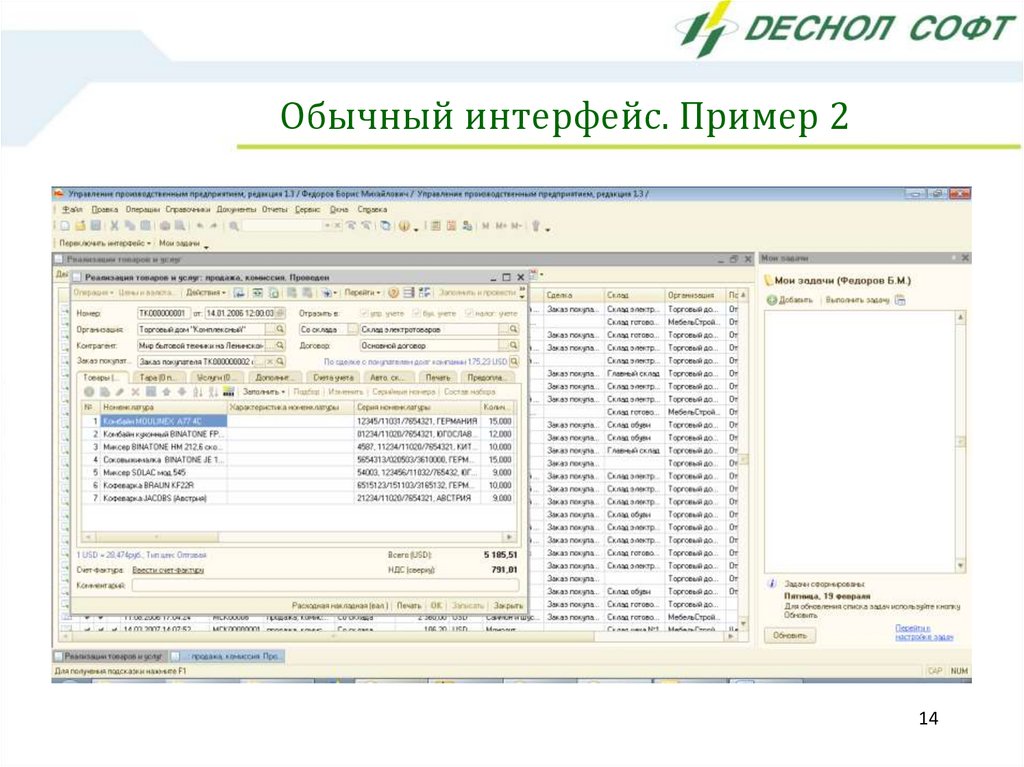Click the question-mark help icon in document toolbar
Screen dimensions: 1024x767
(393, 293)
